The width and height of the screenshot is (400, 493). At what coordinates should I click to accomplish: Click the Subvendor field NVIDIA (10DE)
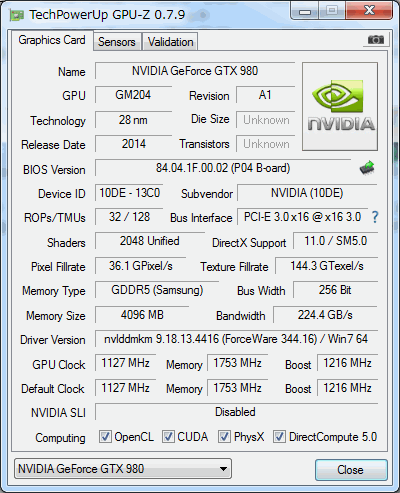(x=307, y=193)
